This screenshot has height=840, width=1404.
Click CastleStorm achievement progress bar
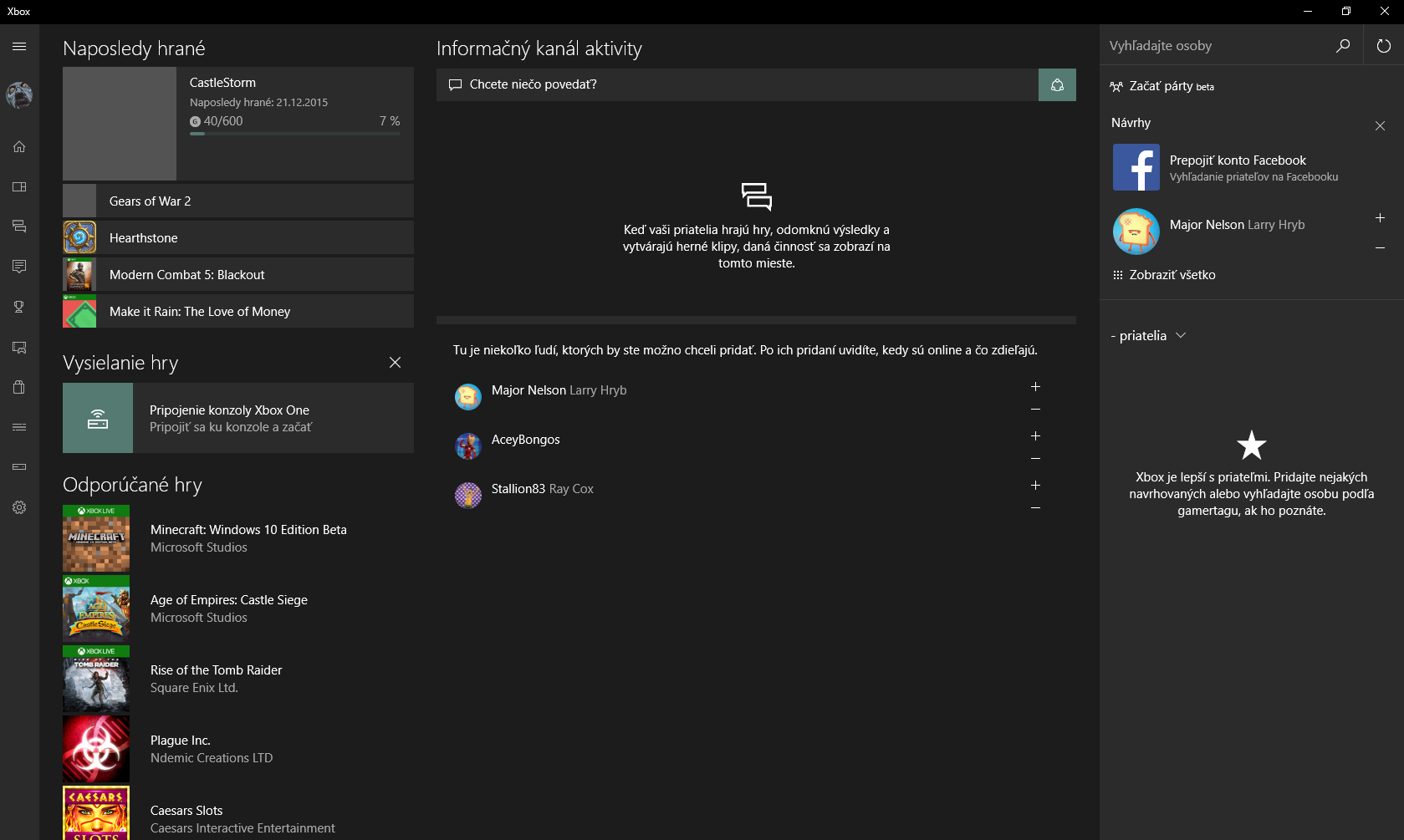pyautogui.click(x=295, y=134)
